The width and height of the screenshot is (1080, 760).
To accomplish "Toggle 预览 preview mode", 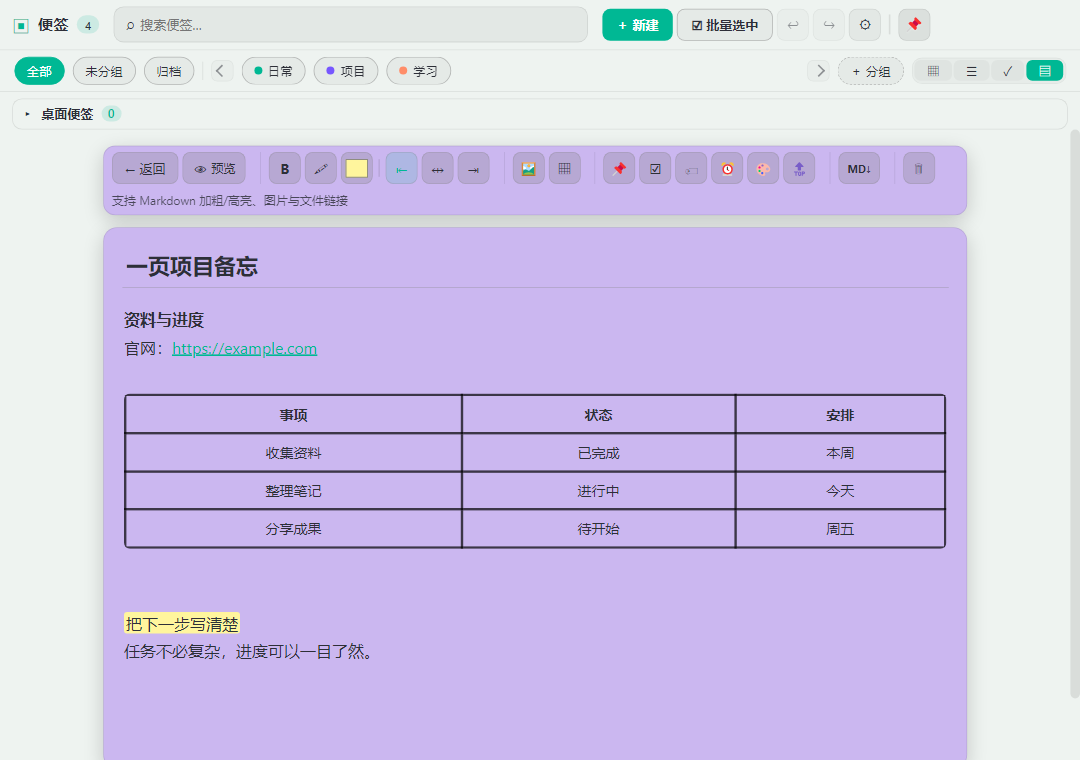I will [214, 169].
